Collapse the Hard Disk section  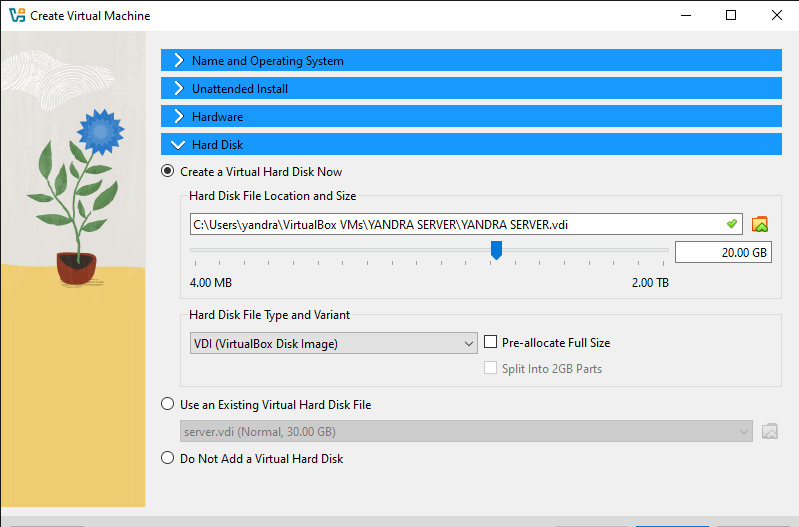click(471, 144)
